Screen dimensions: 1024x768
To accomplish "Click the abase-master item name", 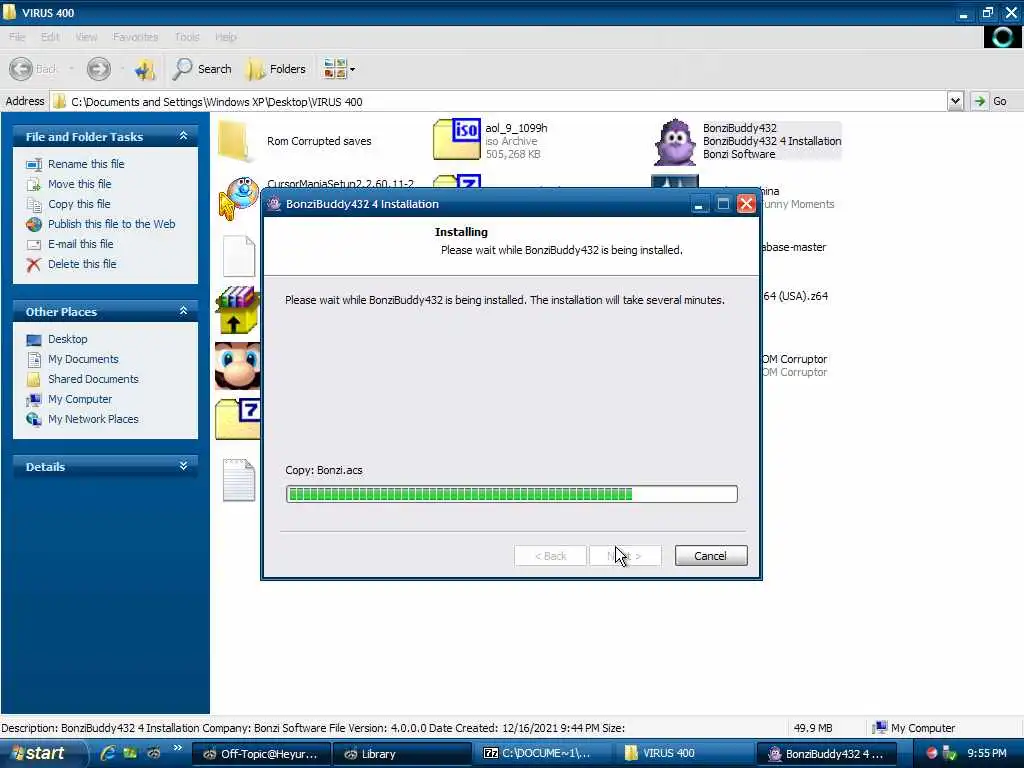I will (794, 247).
